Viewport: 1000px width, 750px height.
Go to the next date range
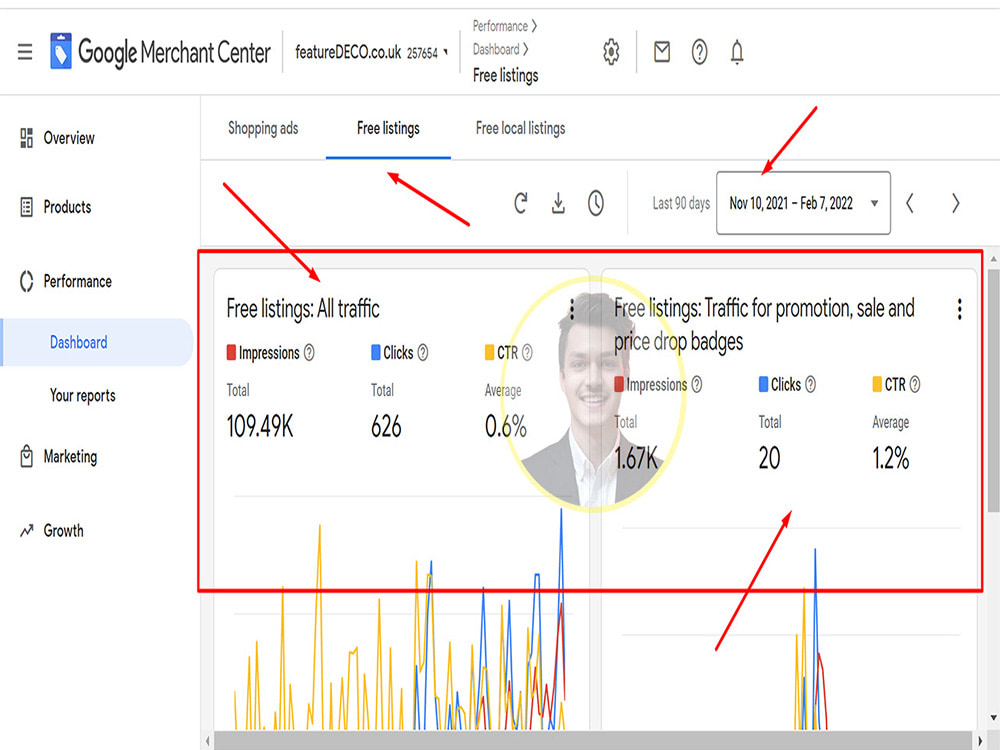pos(955,203)
